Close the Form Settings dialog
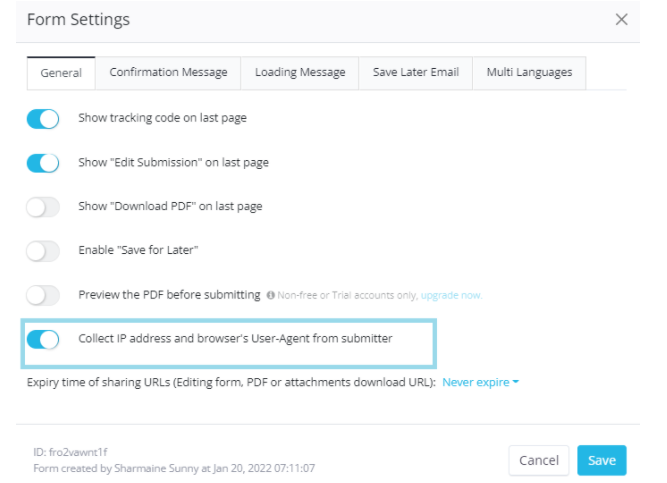 click(622, 20)
